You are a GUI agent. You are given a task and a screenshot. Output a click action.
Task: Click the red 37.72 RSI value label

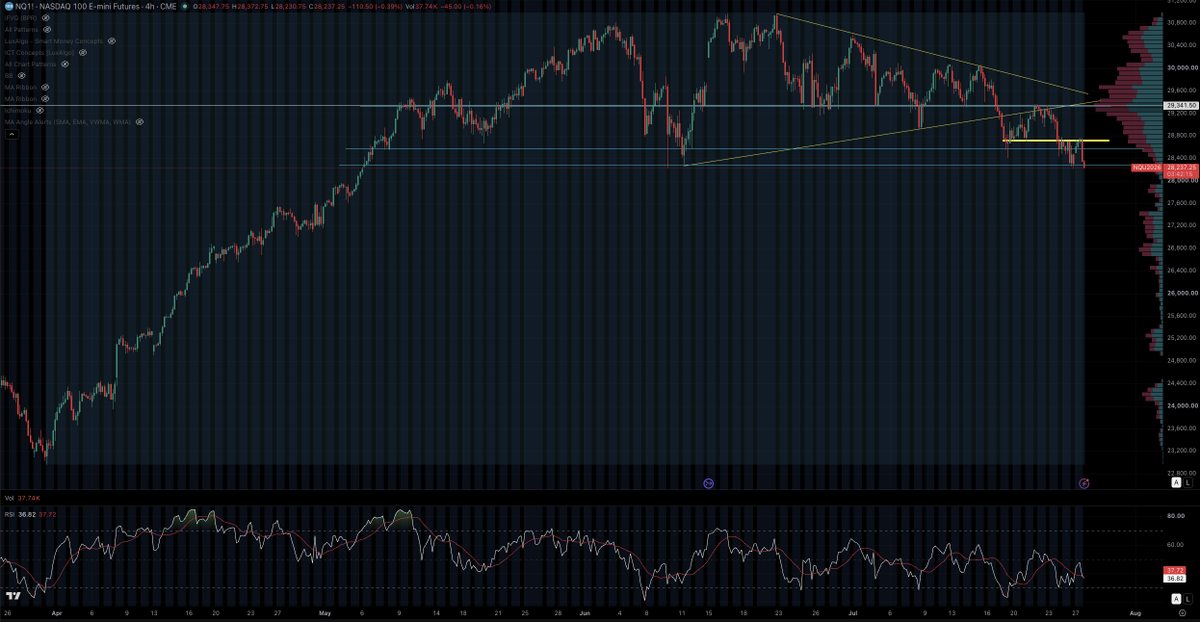1176,570
